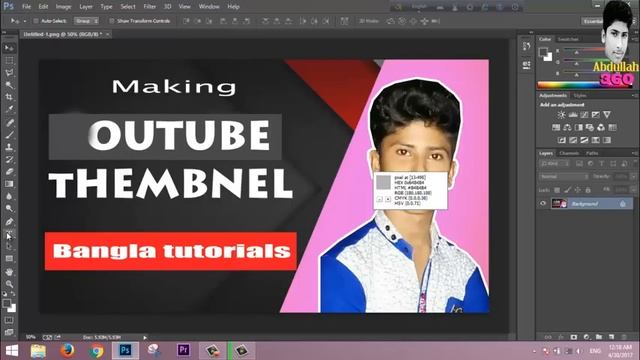Viewport: 640px width, 360px height.
Task: Open the Window menu
Action: [209, 7]
